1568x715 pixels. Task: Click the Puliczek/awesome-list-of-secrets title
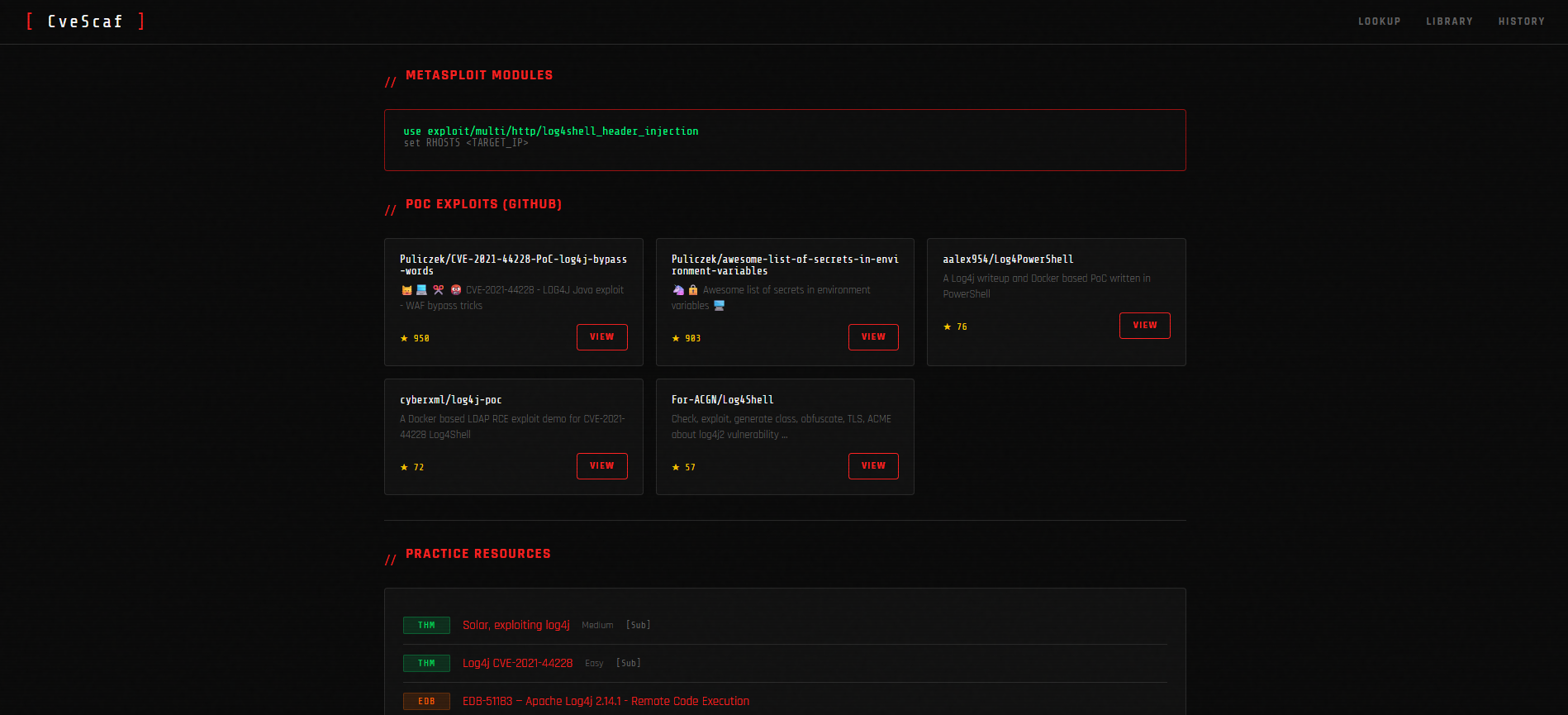(x=785, y=265)
